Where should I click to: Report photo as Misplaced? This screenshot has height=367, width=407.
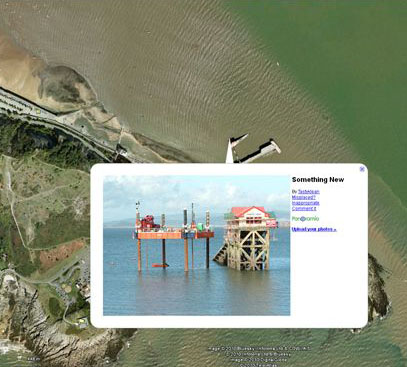[304, 197]
